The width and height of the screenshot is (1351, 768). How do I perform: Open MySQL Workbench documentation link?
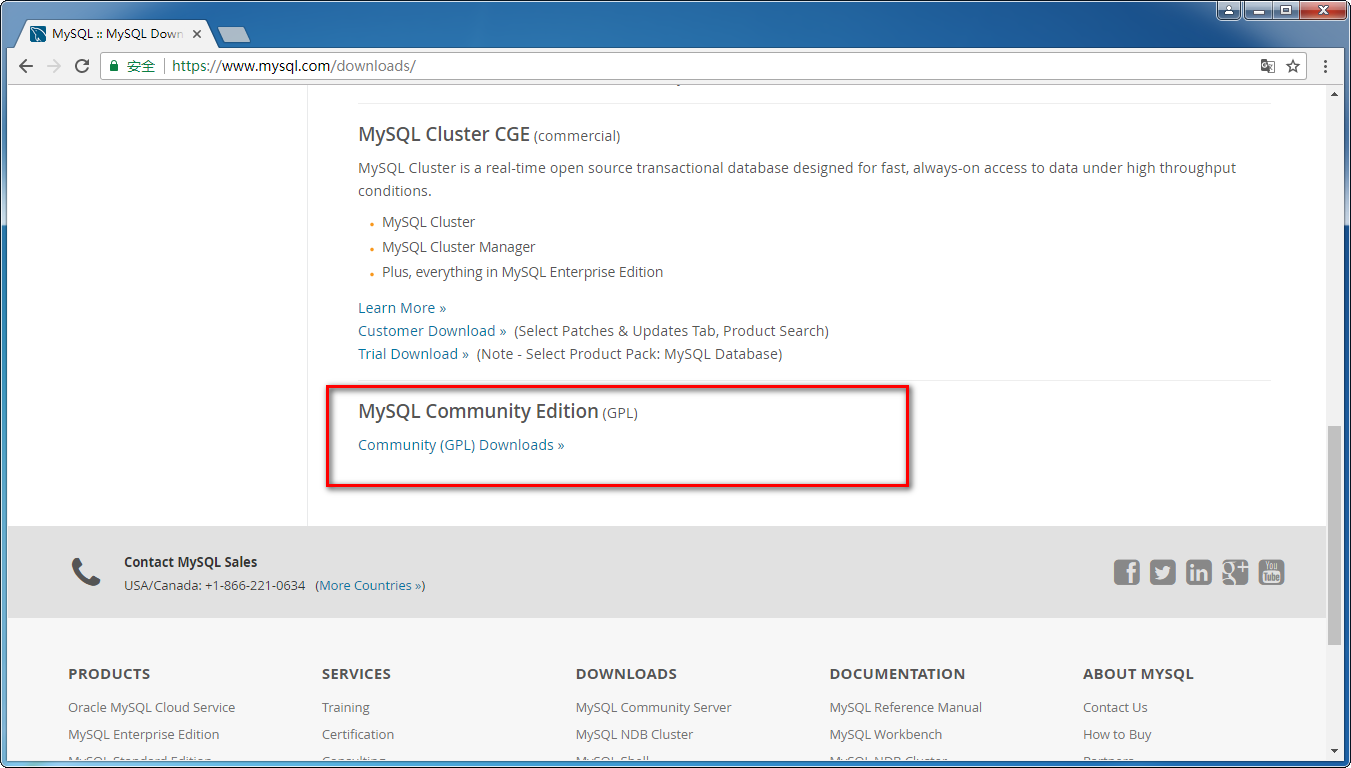[x=886, y=734]
